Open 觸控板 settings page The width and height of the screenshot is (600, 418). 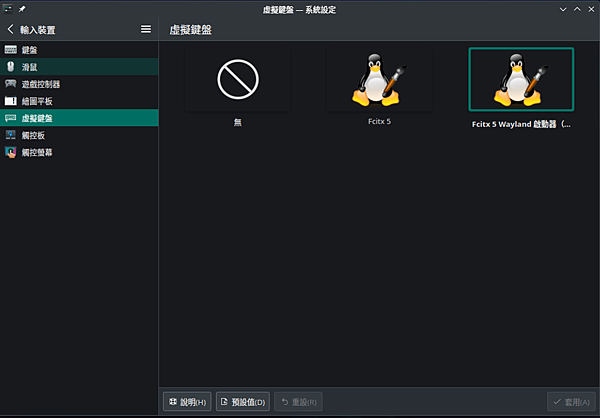pos(79,135)
